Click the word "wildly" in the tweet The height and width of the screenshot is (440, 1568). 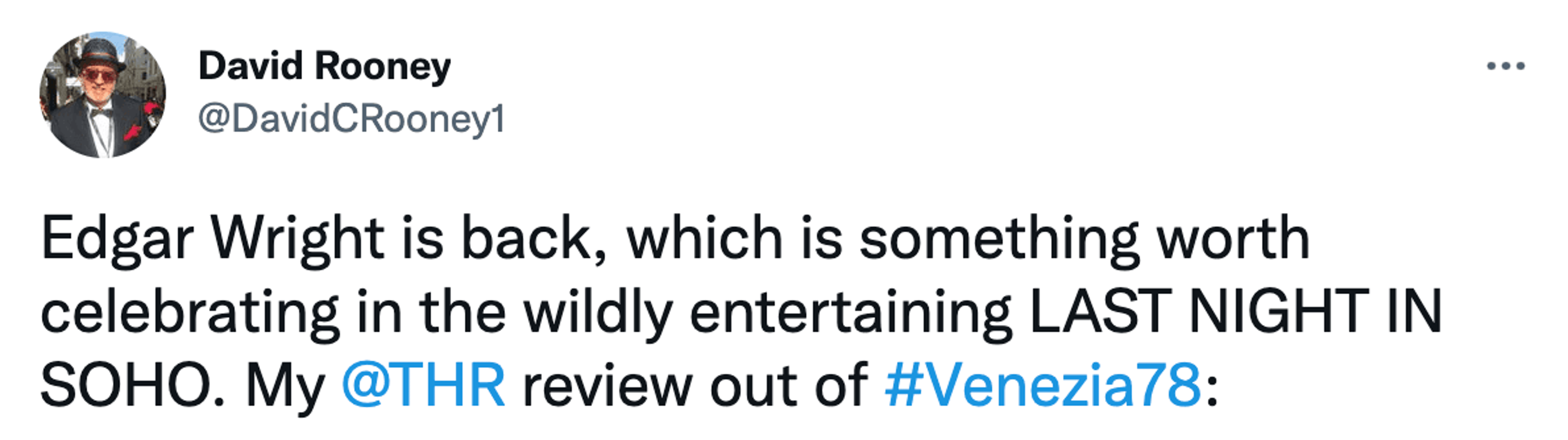coord(598,311)
